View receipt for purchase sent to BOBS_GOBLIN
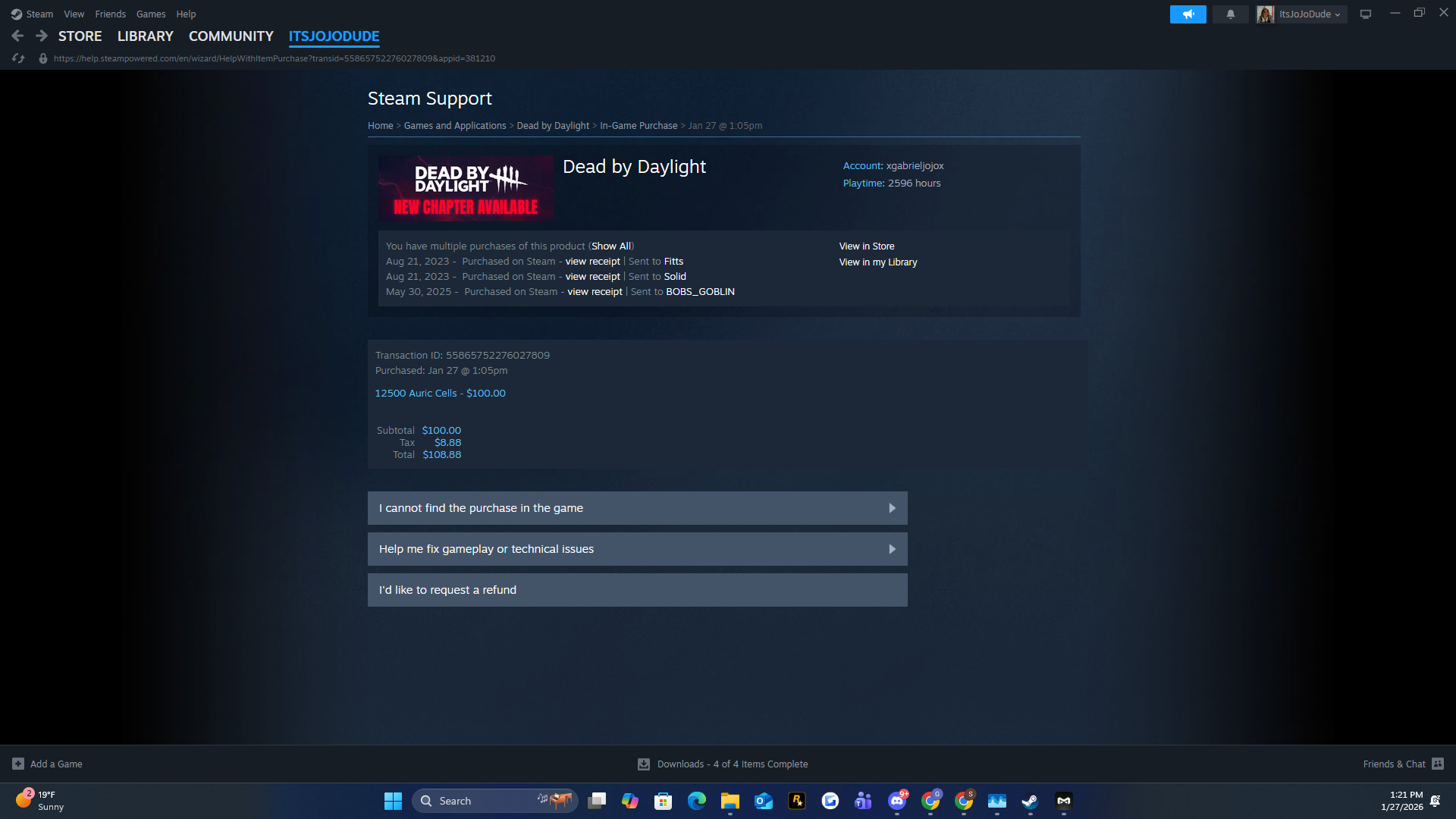Image resolution: width=1456 pixels, height=819 pixels. pyautogui.click(x=595, y=292)
